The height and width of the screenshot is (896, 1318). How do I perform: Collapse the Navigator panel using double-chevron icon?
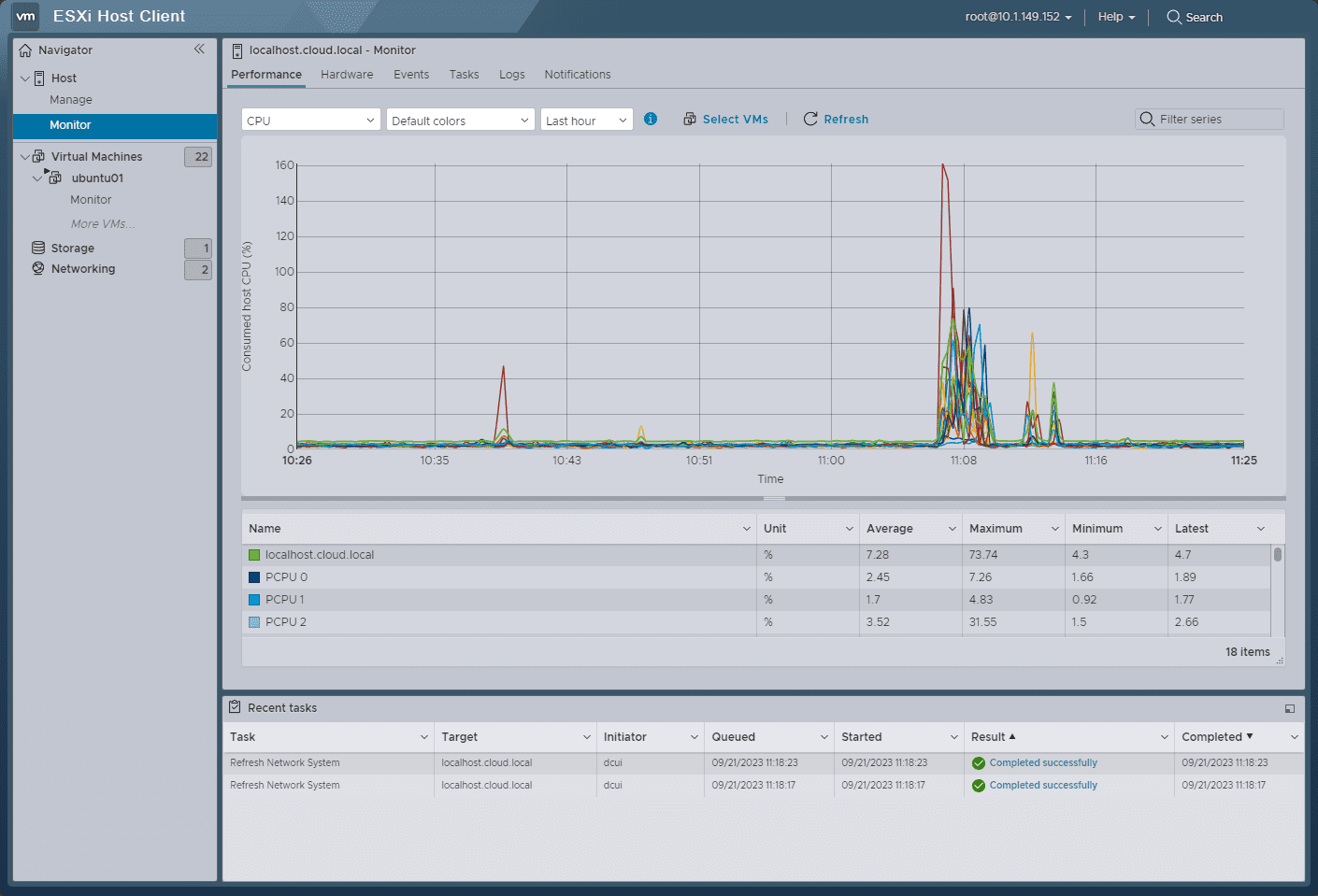199,50
